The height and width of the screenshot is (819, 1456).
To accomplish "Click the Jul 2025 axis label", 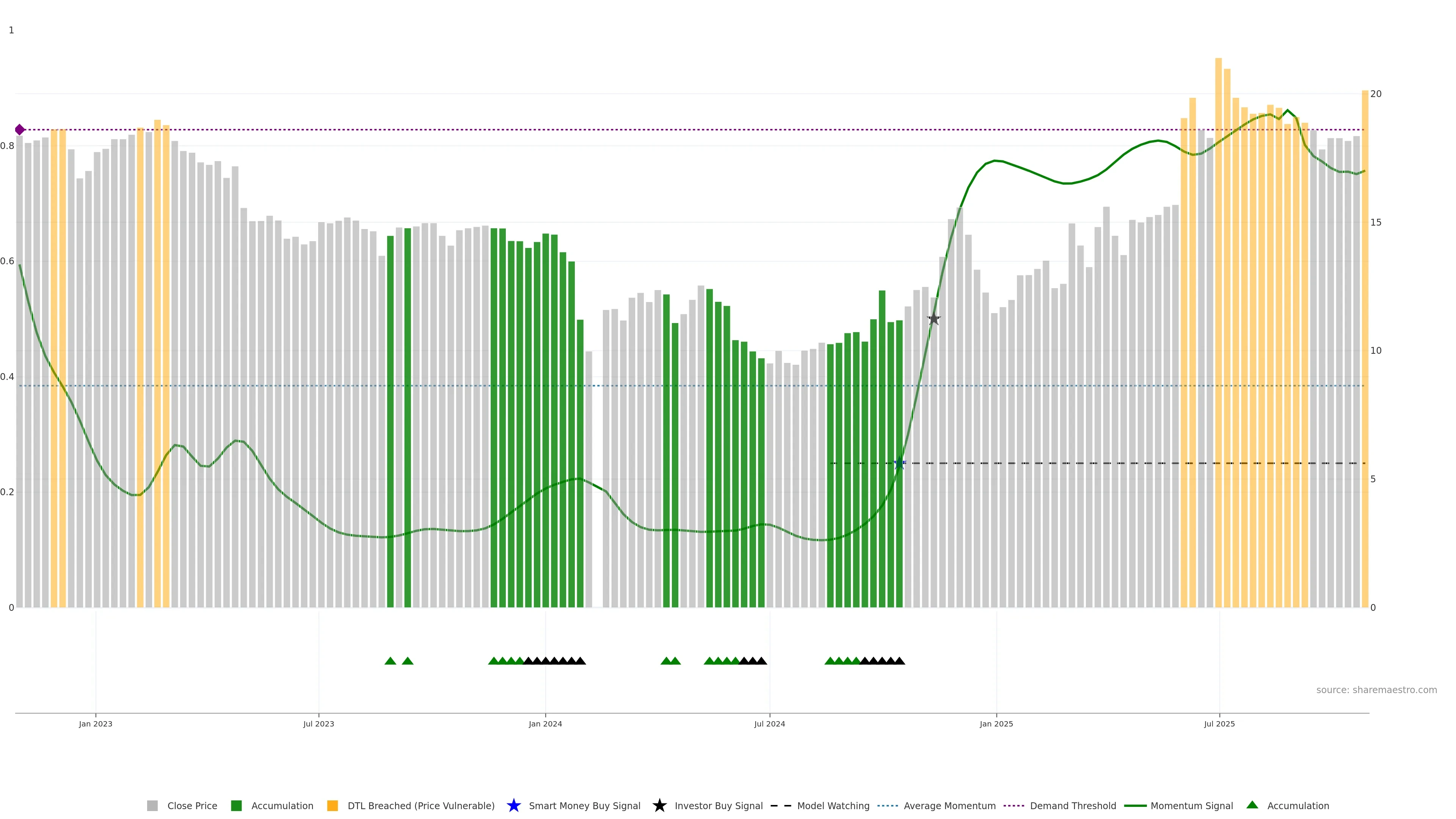I will pyautogui.click(x=1219, y=723).
